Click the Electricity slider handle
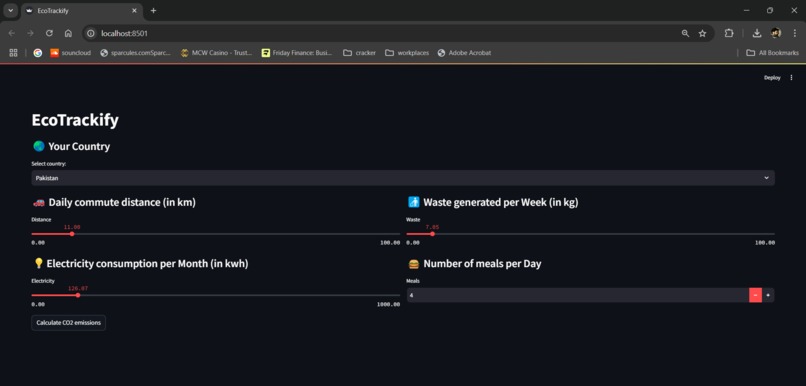 click(x=78, y=295)
